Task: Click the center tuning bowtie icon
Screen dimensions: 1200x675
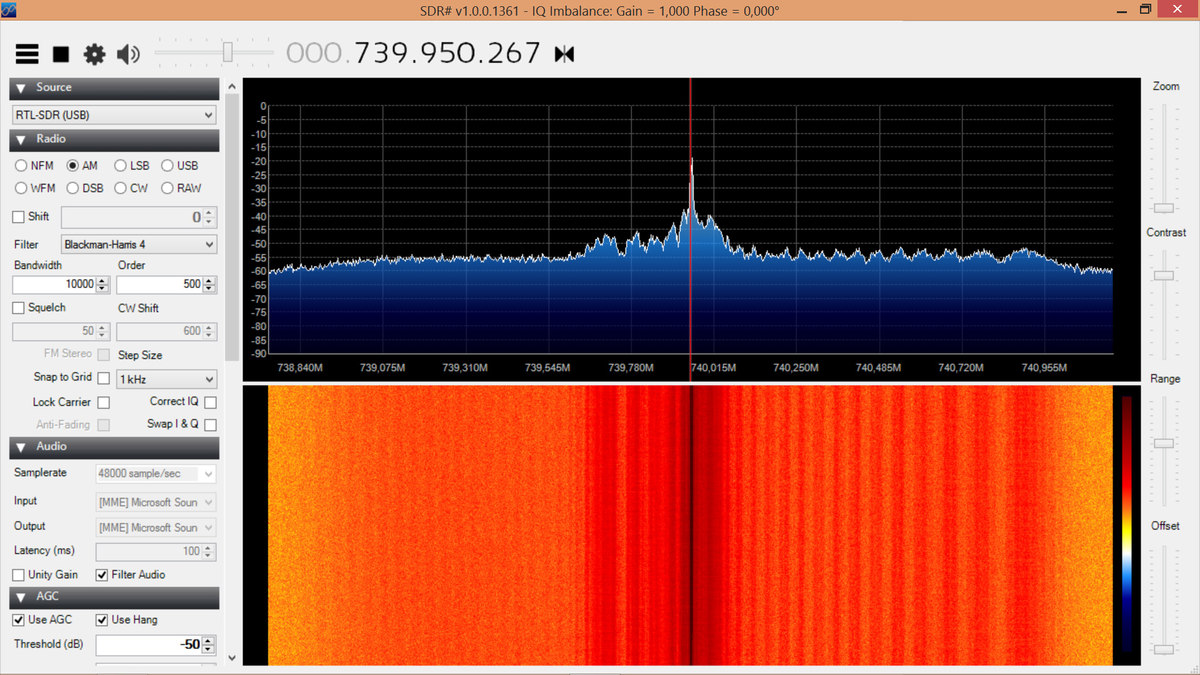Action: pos(564,54)
